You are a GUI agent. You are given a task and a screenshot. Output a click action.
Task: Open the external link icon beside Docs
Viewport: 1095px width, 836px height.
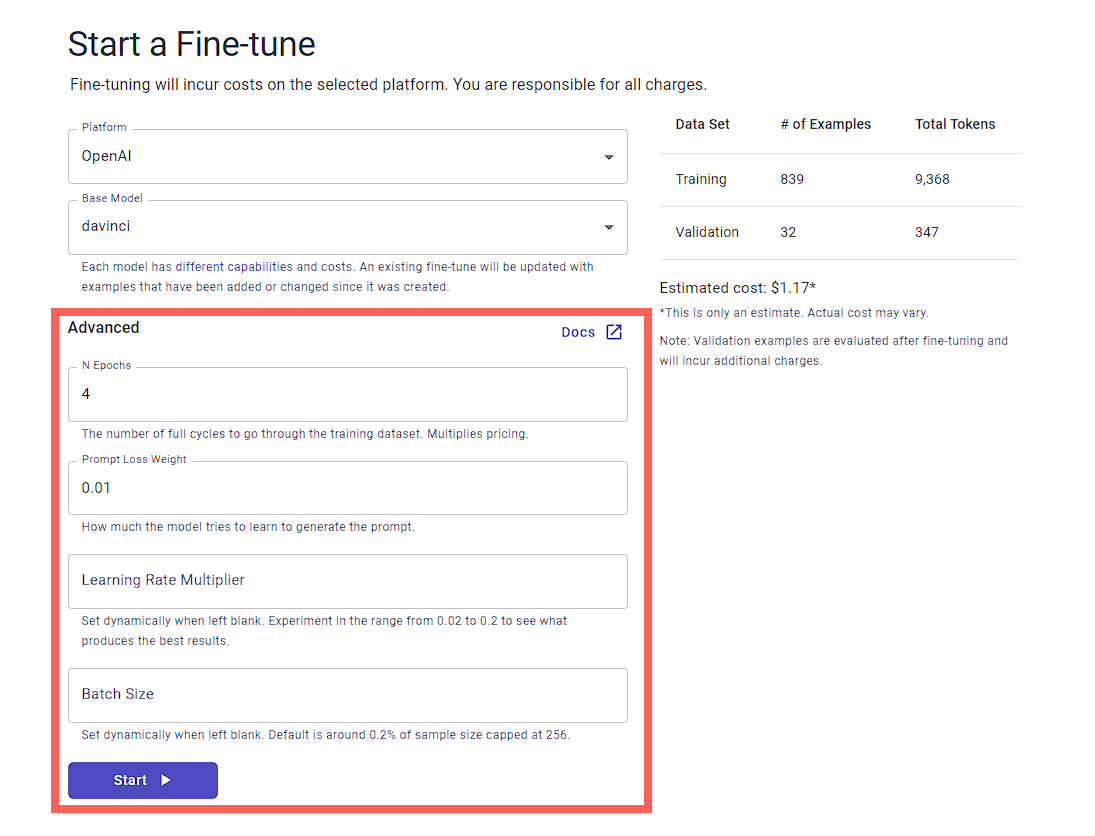click(x=614, y=332)
